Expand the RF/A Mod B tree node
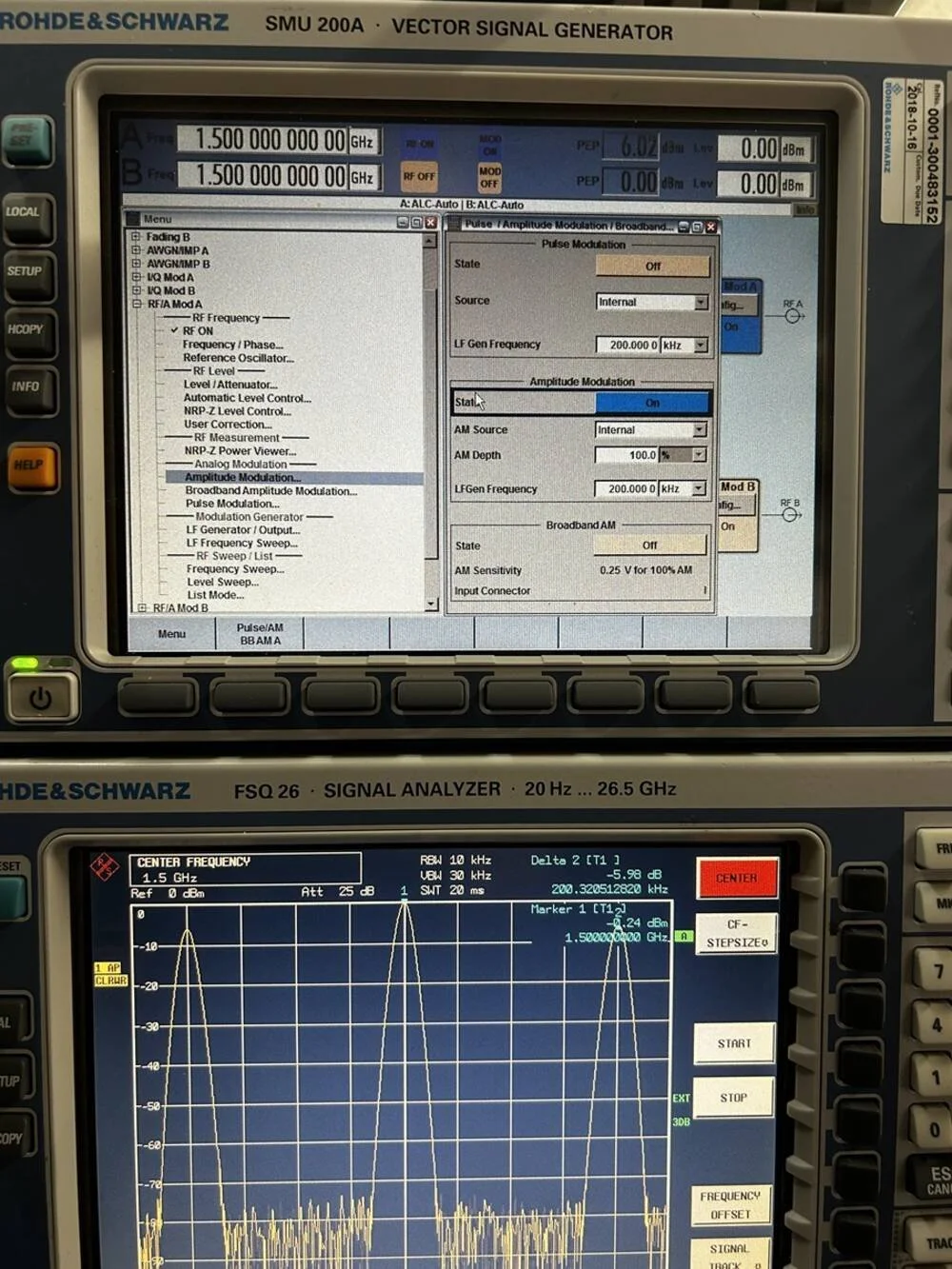The image size is (952, 1269). point(142,607)
